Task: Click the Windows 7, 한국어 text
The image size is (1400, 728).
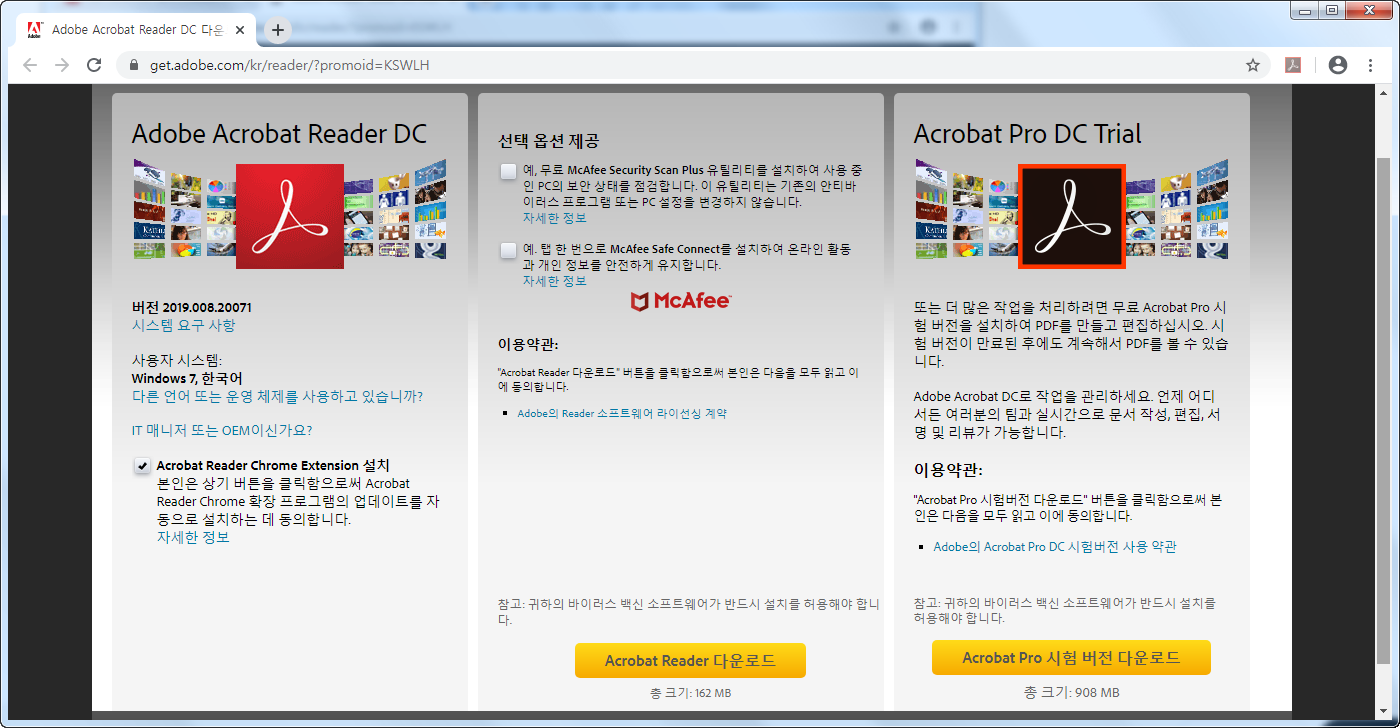Action: 187,378
